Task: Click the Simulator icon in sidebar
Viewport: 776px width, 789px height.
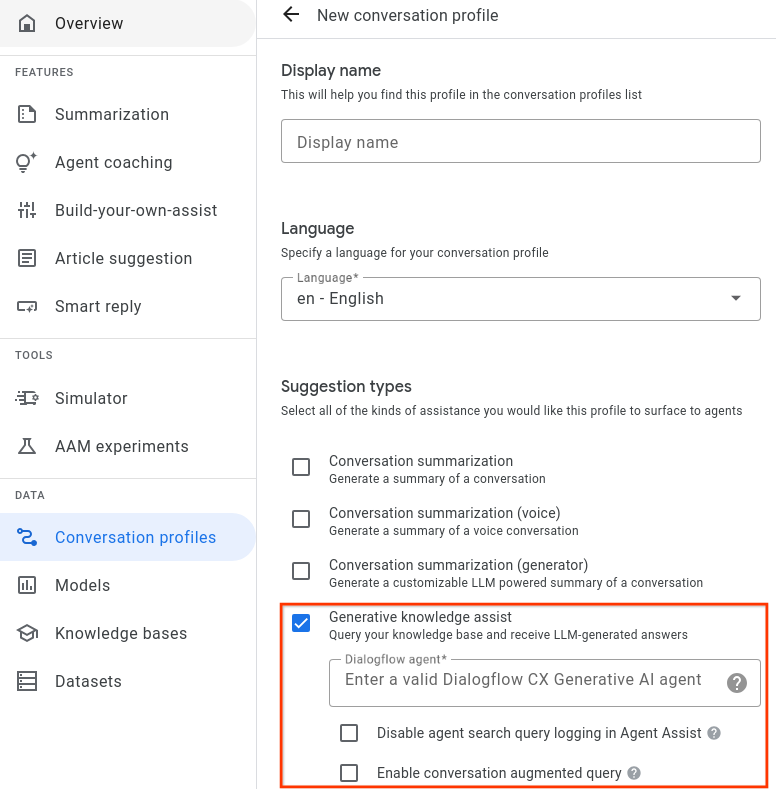Action: [27, 398]
